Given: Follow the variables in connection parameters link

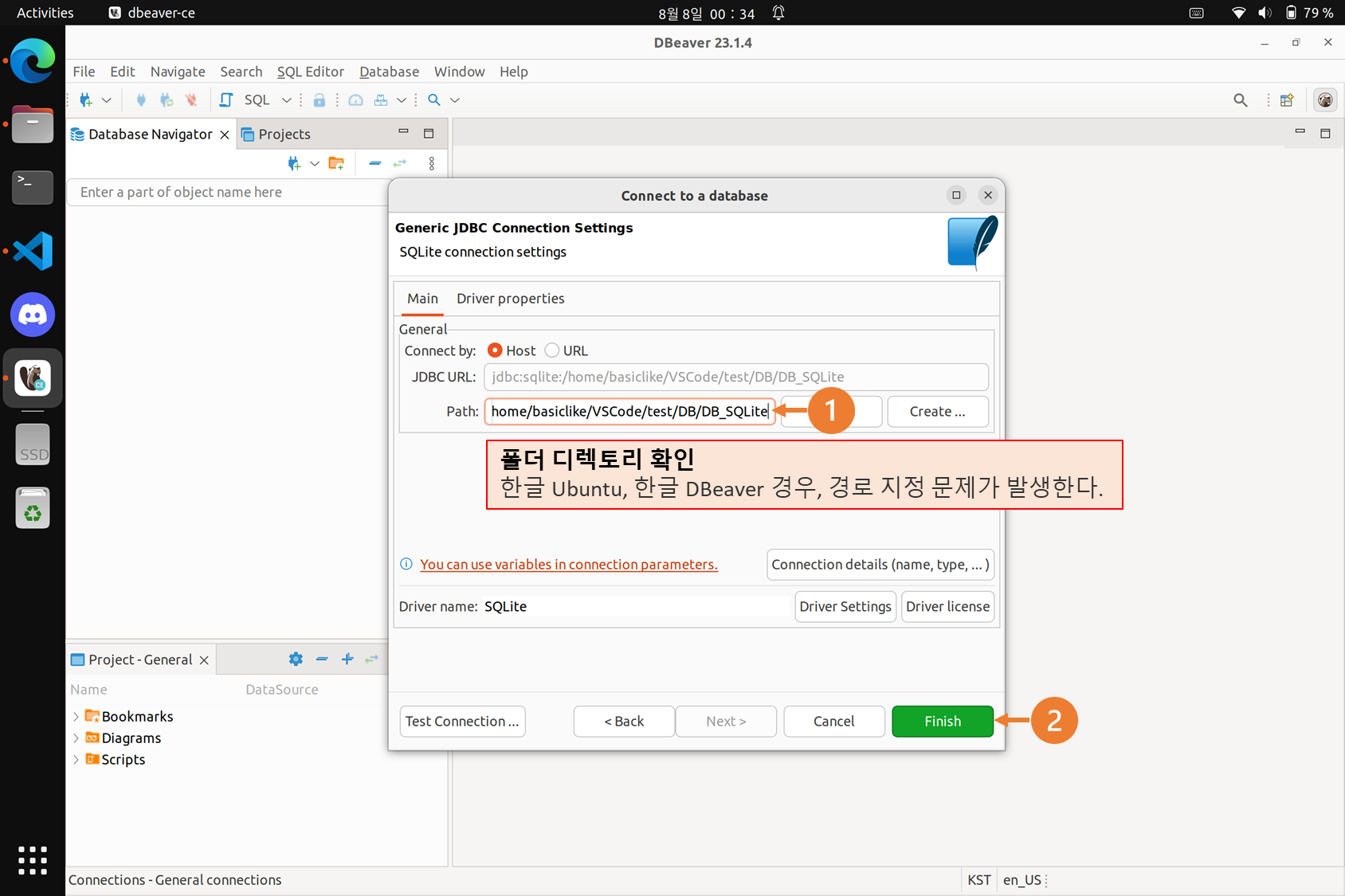Looking at the screenshot, I should click(569, 565).
